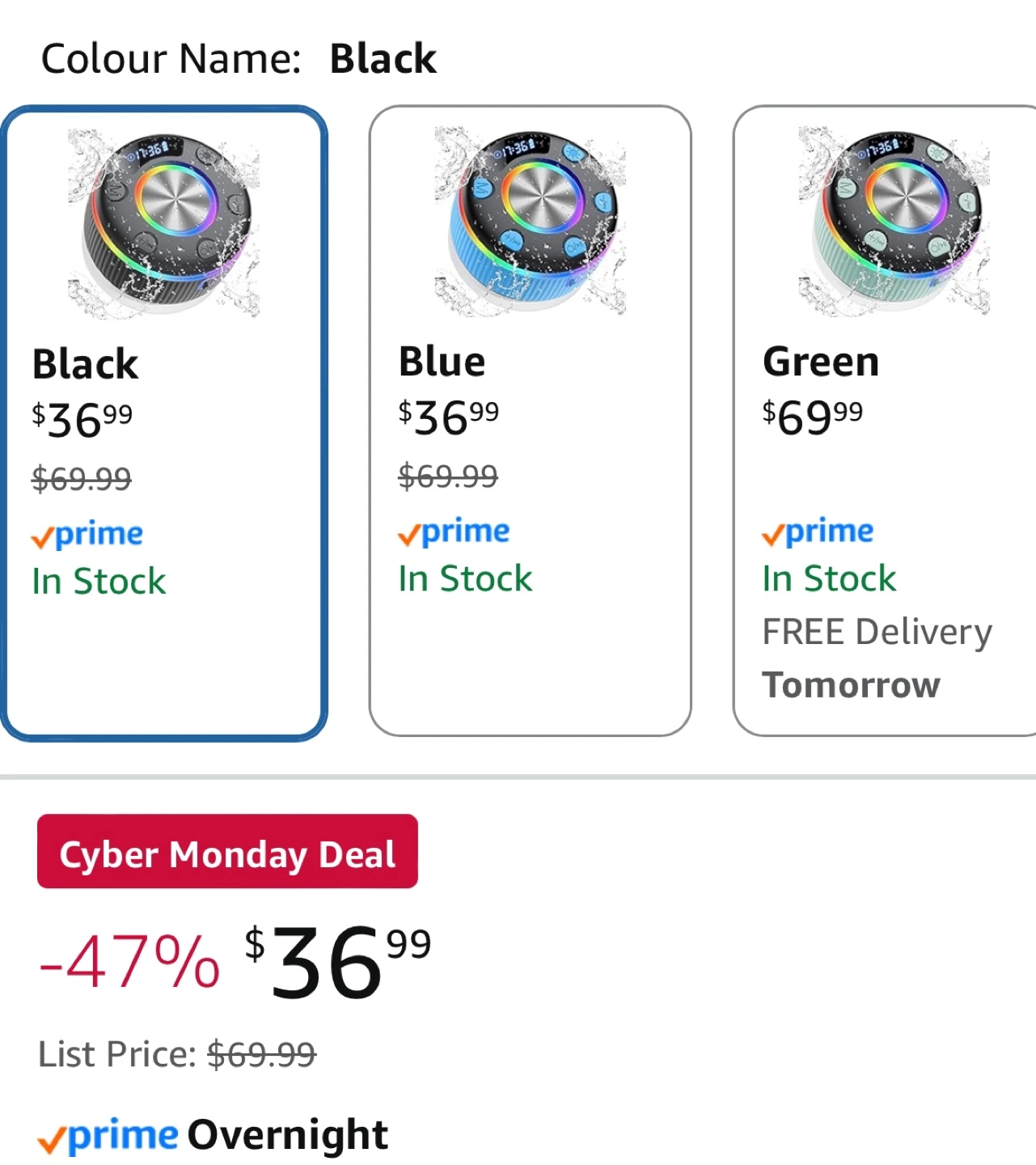Click the prime Overnight delivery logo
1036x1165 pixels.
108,1136
